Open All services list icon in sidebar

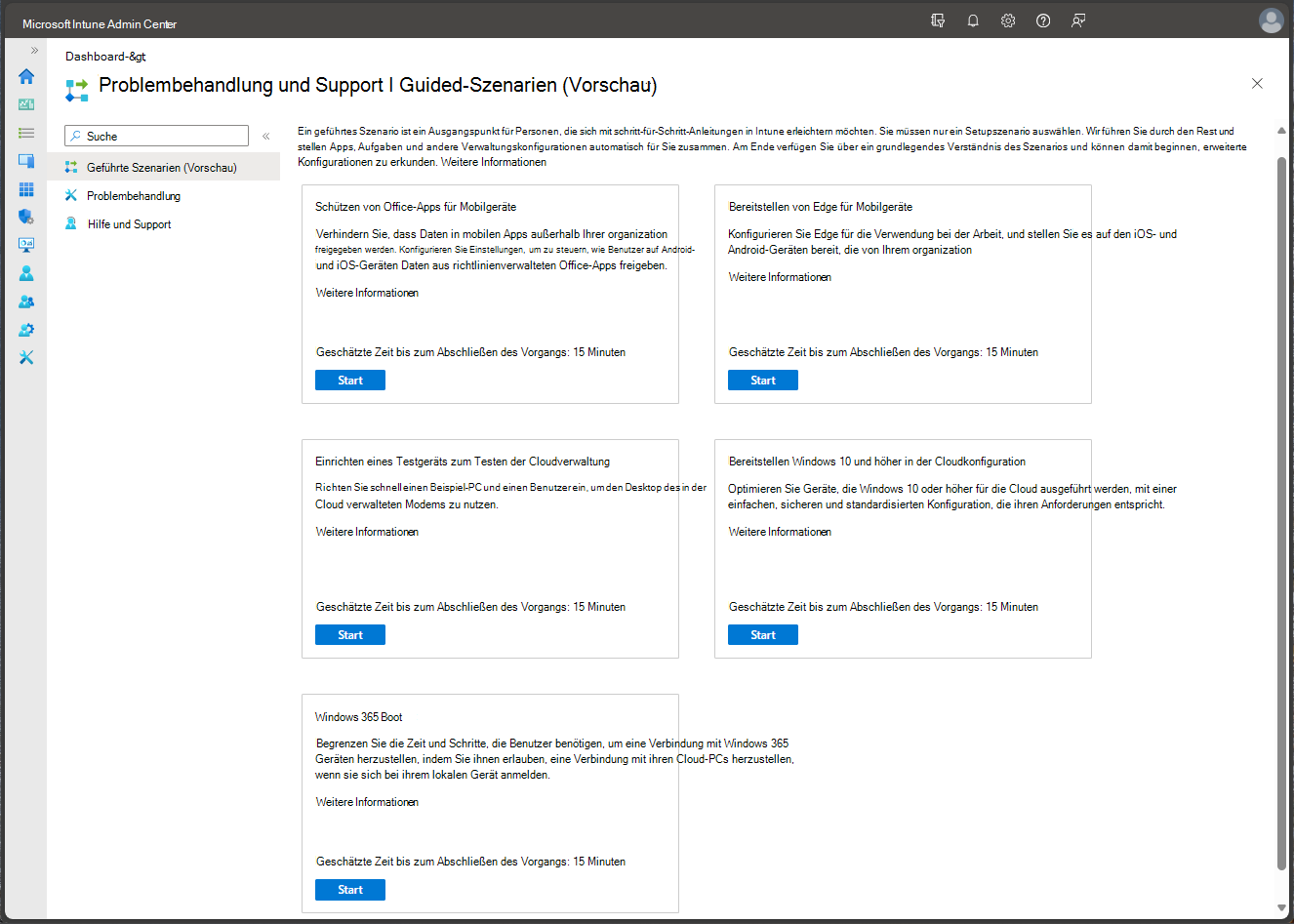coord(26,133)
